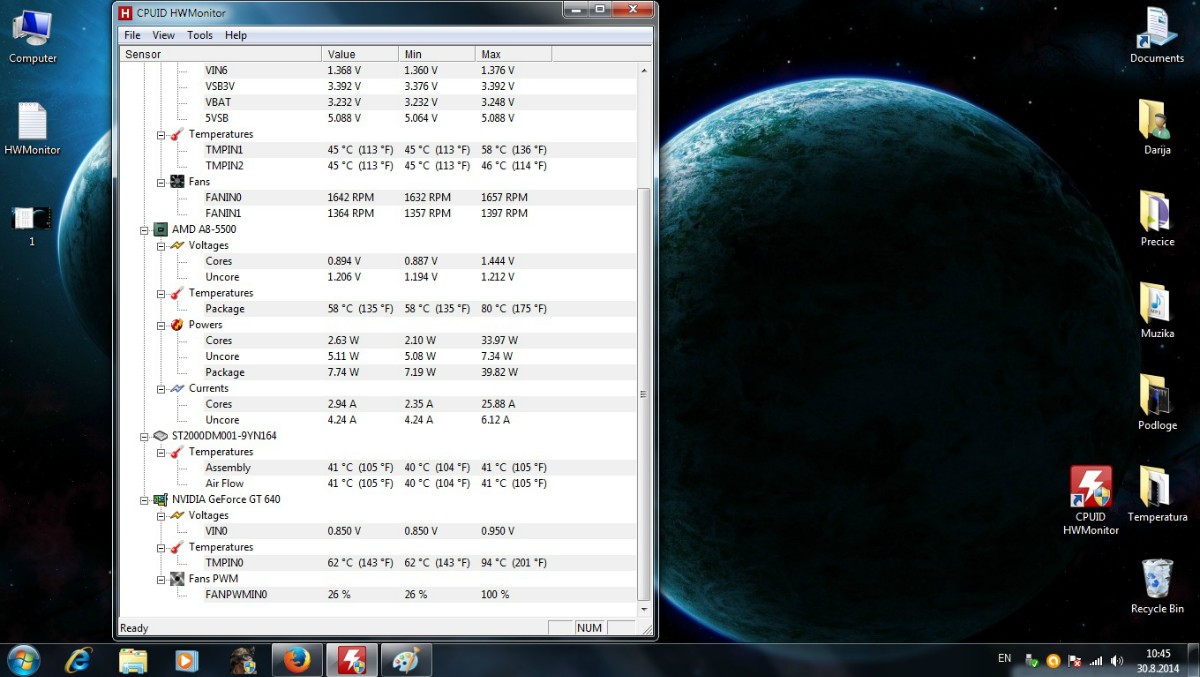Select the HWMonitor text file on desktop
The width and height of the screenshot is (1200, 677).
(32, 130)
